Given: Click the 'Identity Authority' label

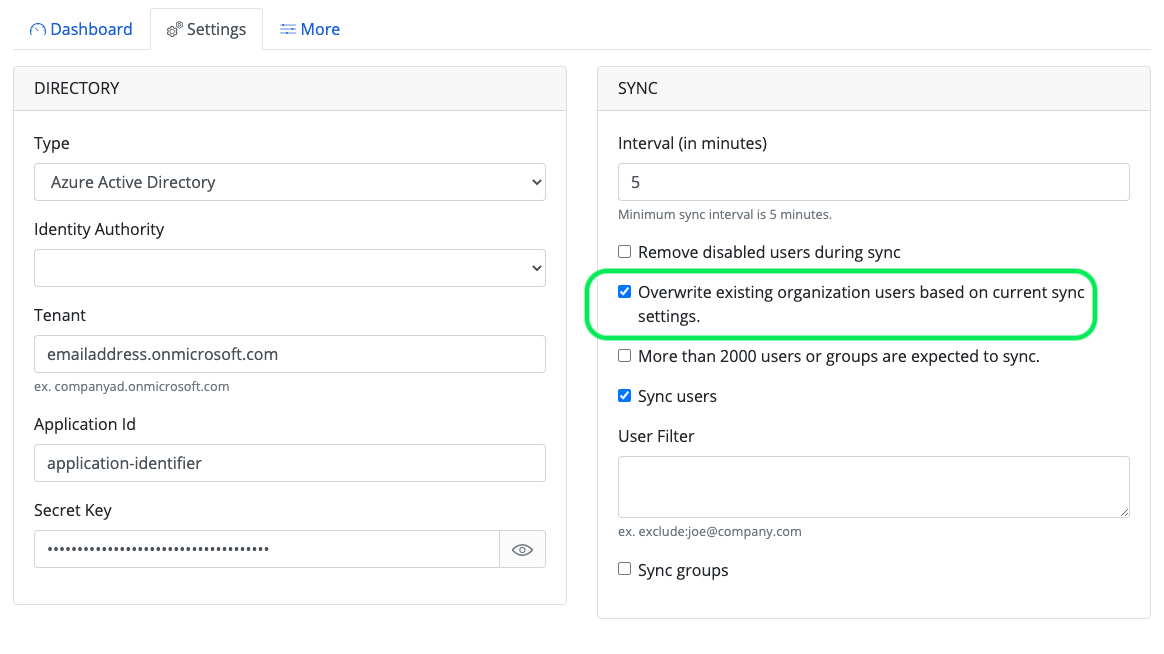Looking at the screenshot, I should click(x=99, y=229).
